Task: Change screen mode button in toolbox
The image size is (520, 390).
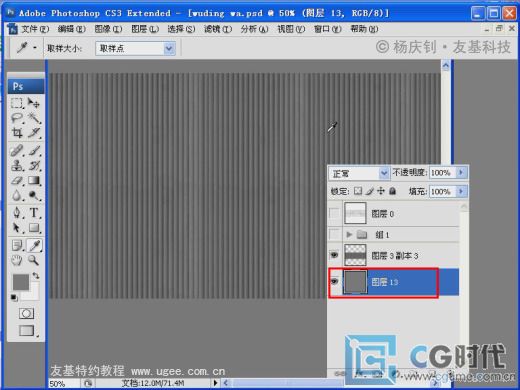Action: [x=27, y=330]
